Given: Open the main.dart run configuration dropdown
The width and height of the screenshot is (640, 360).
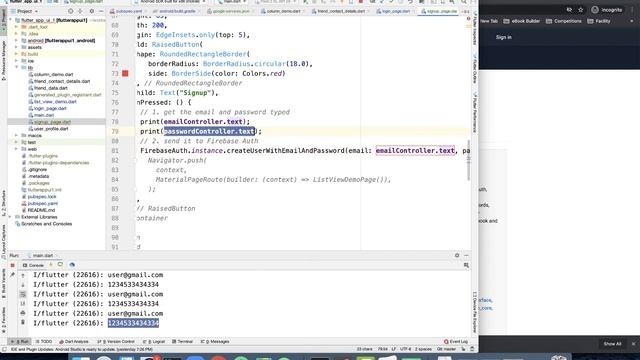Looking at the screenshot, I should tap(232, 2).
